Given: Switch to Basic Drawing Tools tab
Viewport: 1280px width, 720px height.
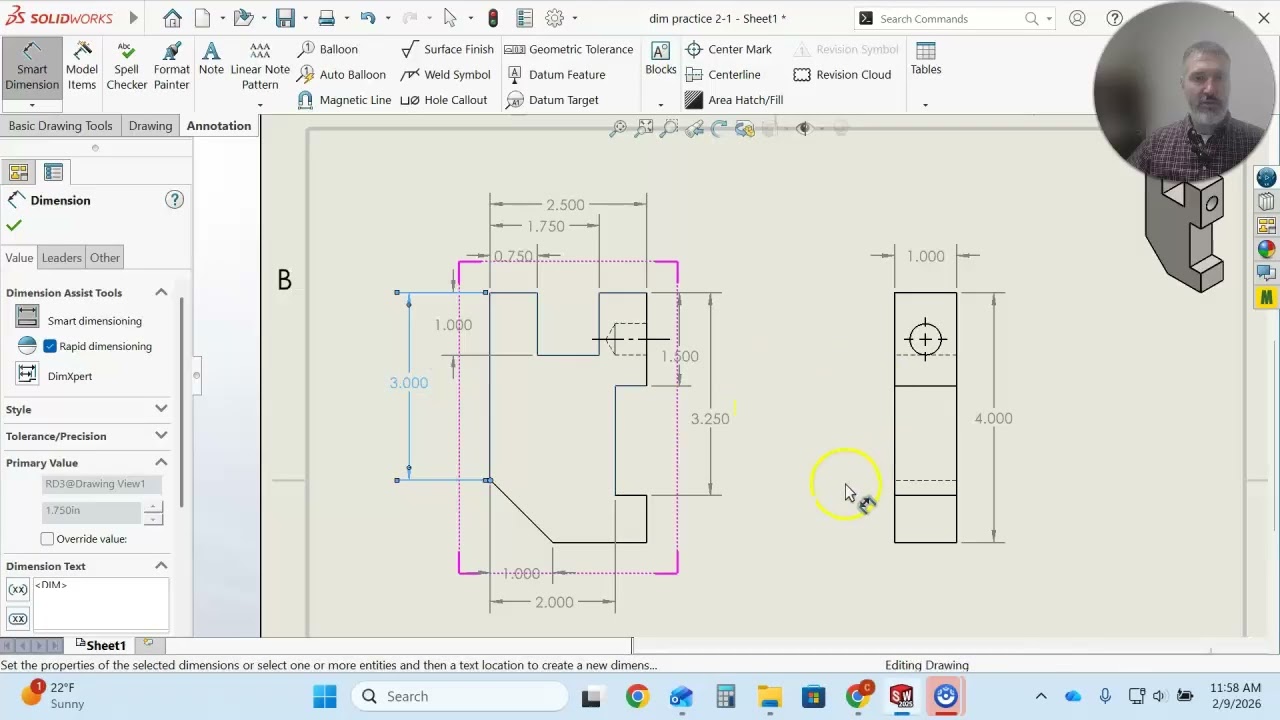Looking at the screenshot, I should pyautogui.click(x=60, y=126).
